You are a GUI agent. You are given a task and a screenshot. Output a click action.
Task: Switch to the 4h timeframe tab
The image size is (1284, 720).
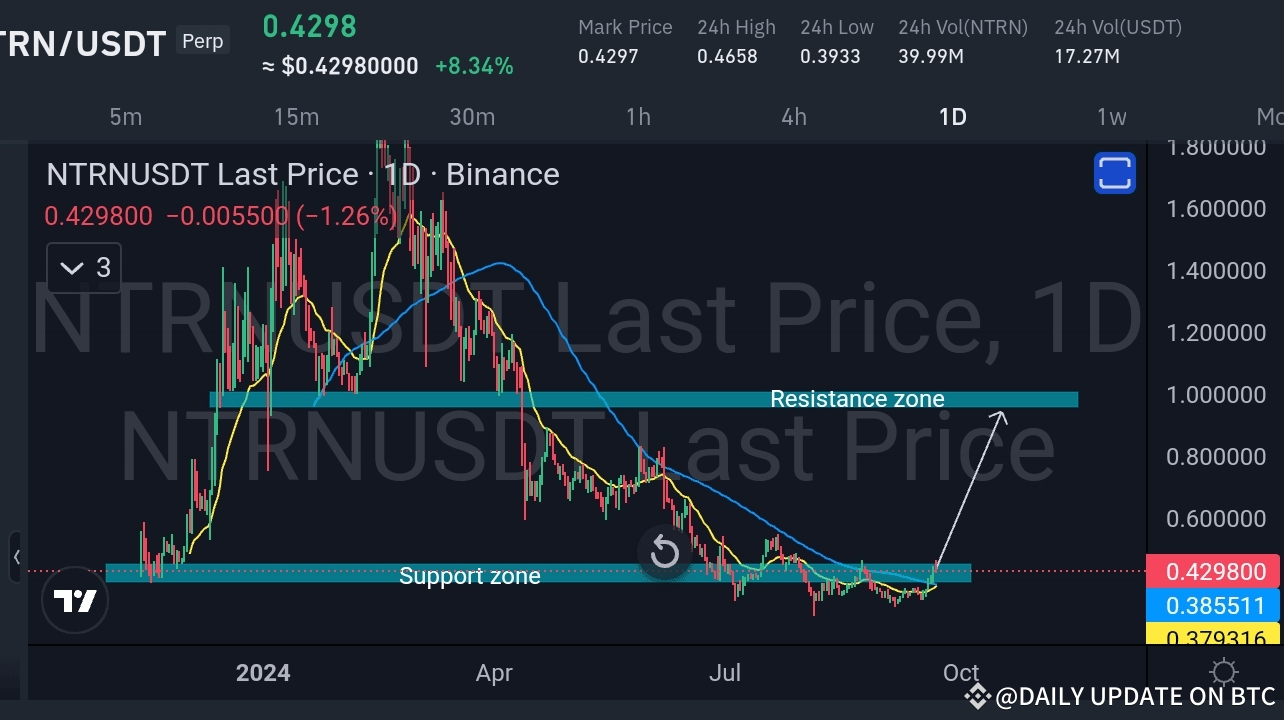click(x=793, y=116)
